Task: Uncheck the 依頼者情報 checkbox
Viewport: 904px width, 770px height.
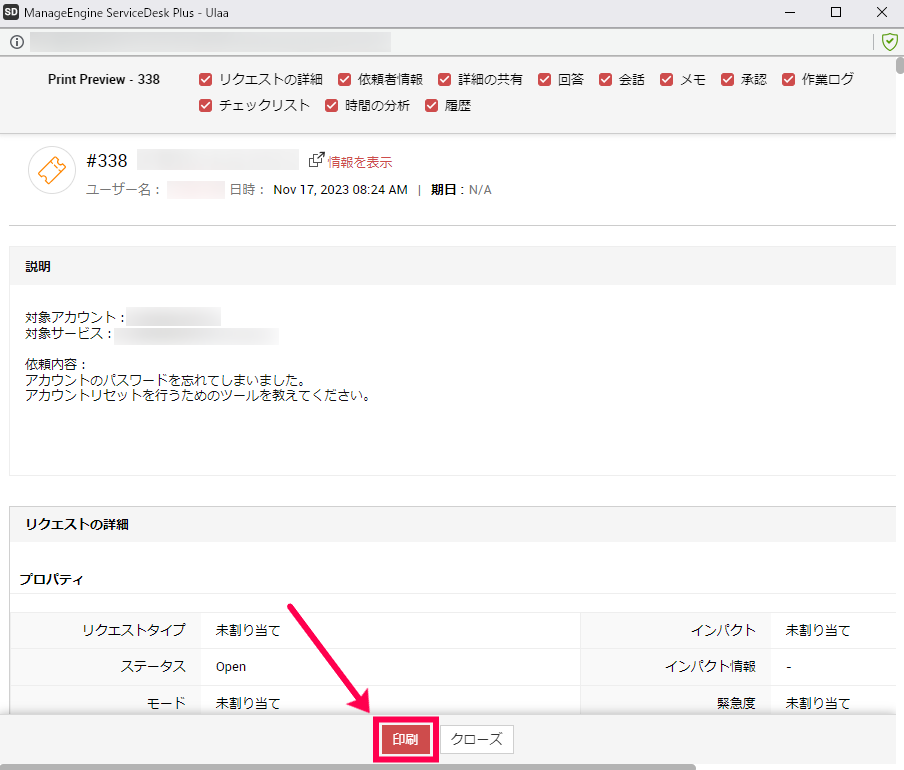Action: click(x=344, y=80)
